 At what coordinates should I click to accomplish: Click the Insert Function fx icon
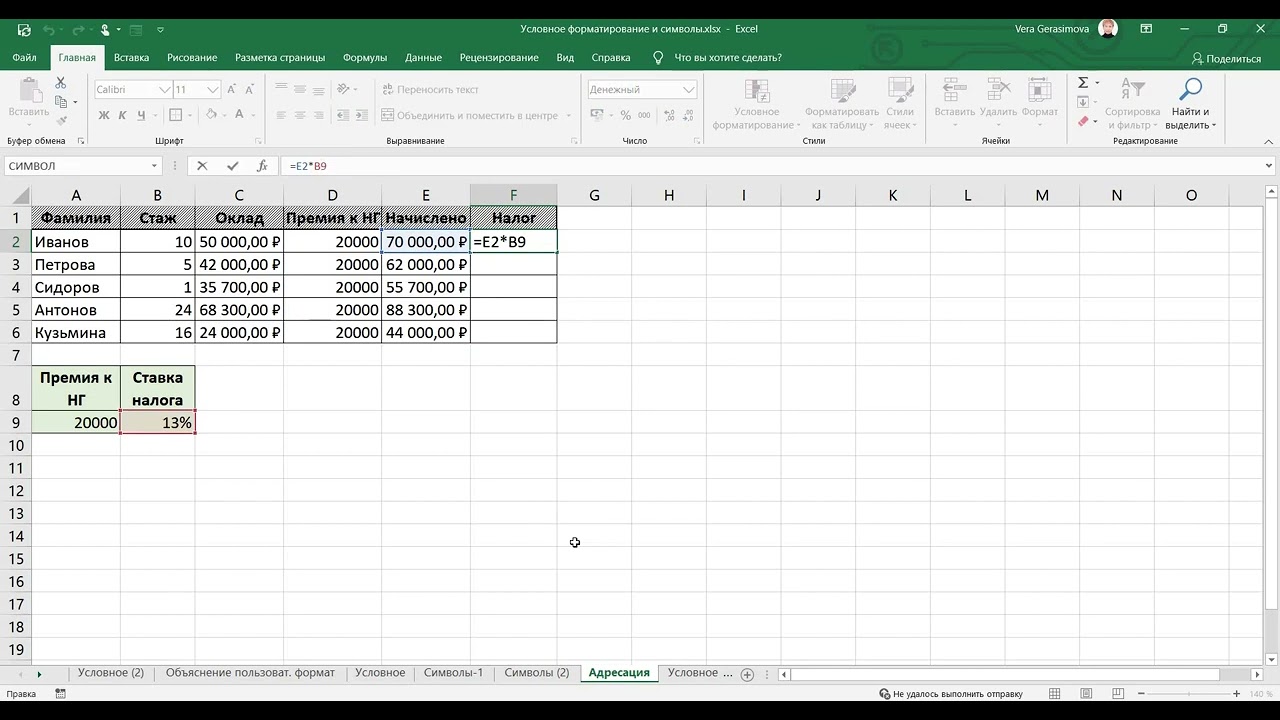pos(262,166)
